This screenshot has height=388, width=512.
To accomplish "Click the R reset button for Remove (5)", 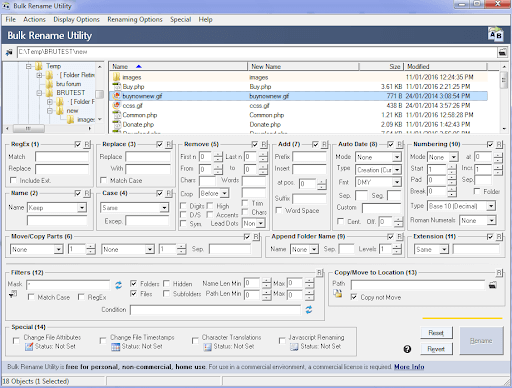I will tap(264, 144).
